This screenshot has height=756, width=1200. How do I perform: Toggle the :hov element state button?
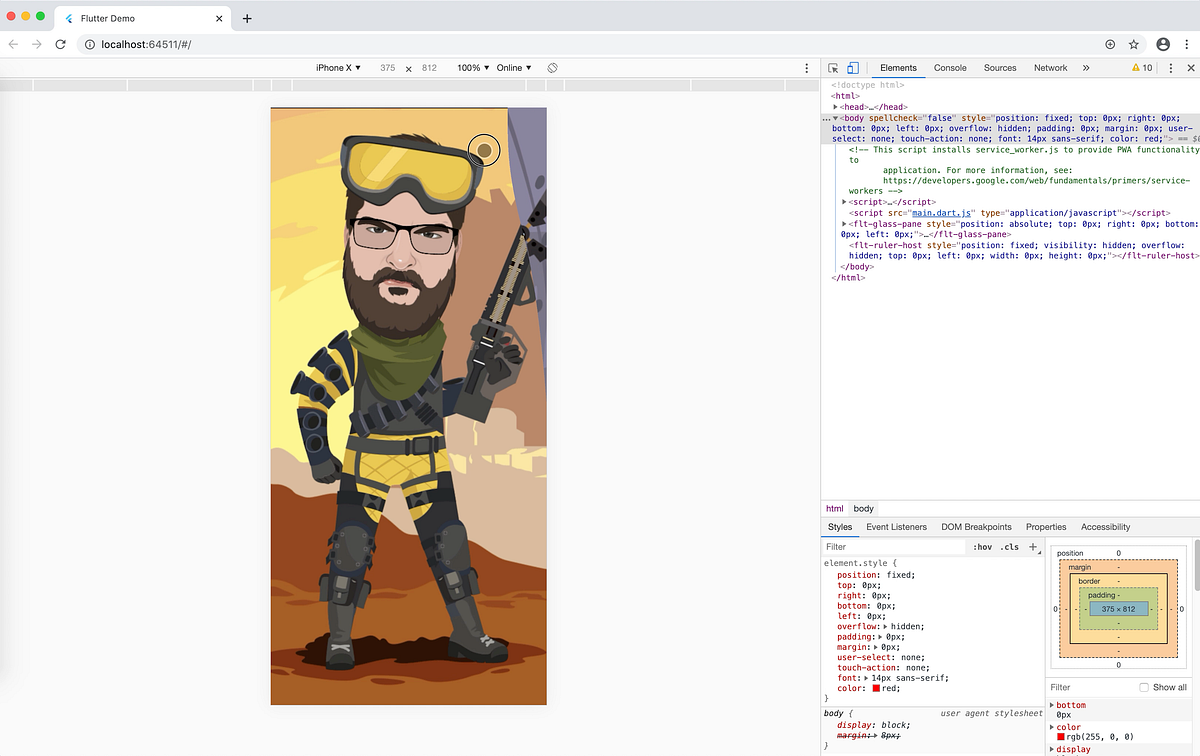[x=983, y=547]
